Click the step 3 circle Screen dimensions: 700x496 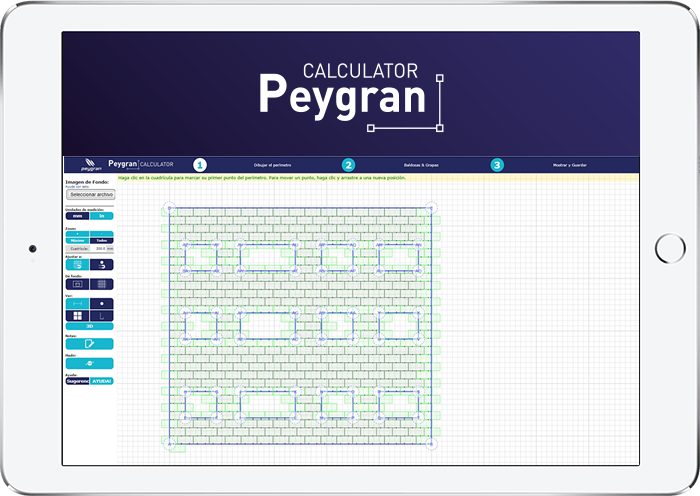(x=497, y=165)
